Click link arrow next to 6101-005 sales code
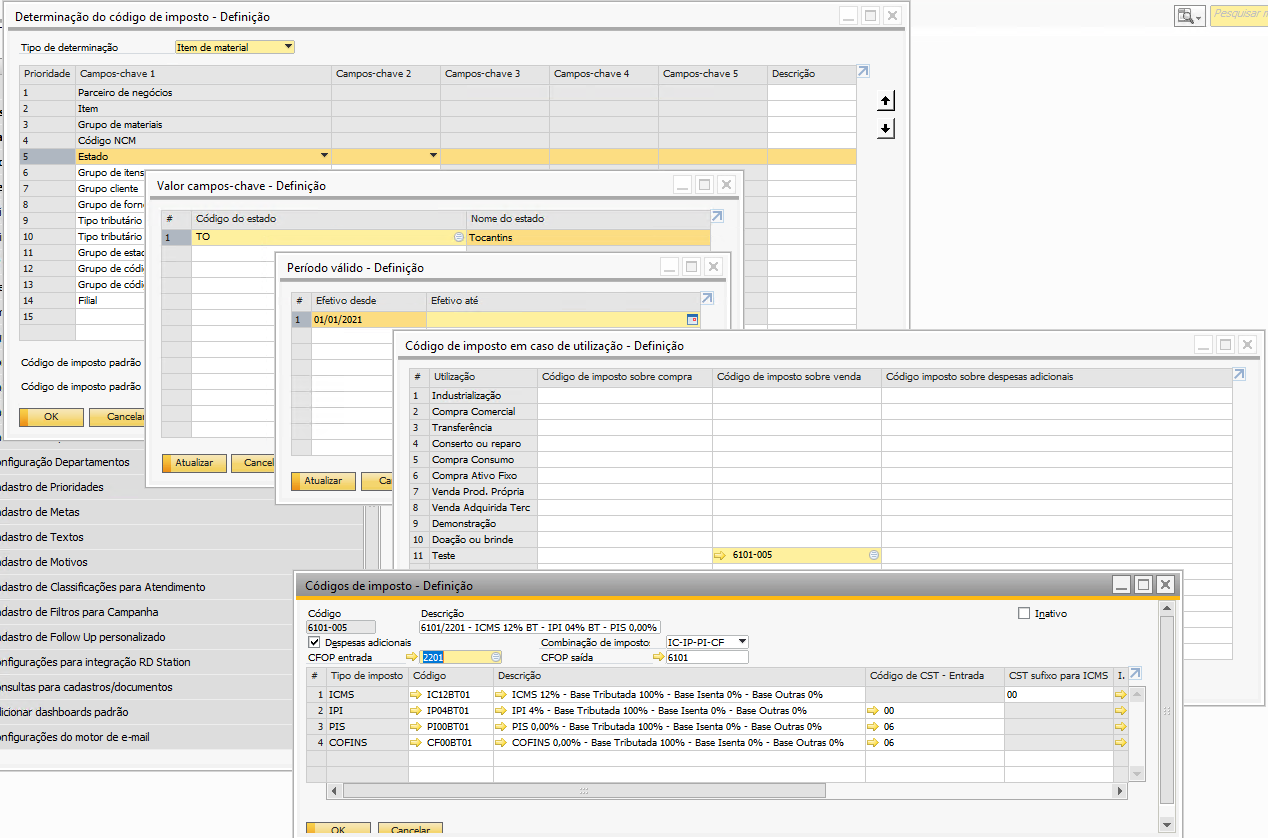Screen dimensions: 1268x838 click(720, 555)
